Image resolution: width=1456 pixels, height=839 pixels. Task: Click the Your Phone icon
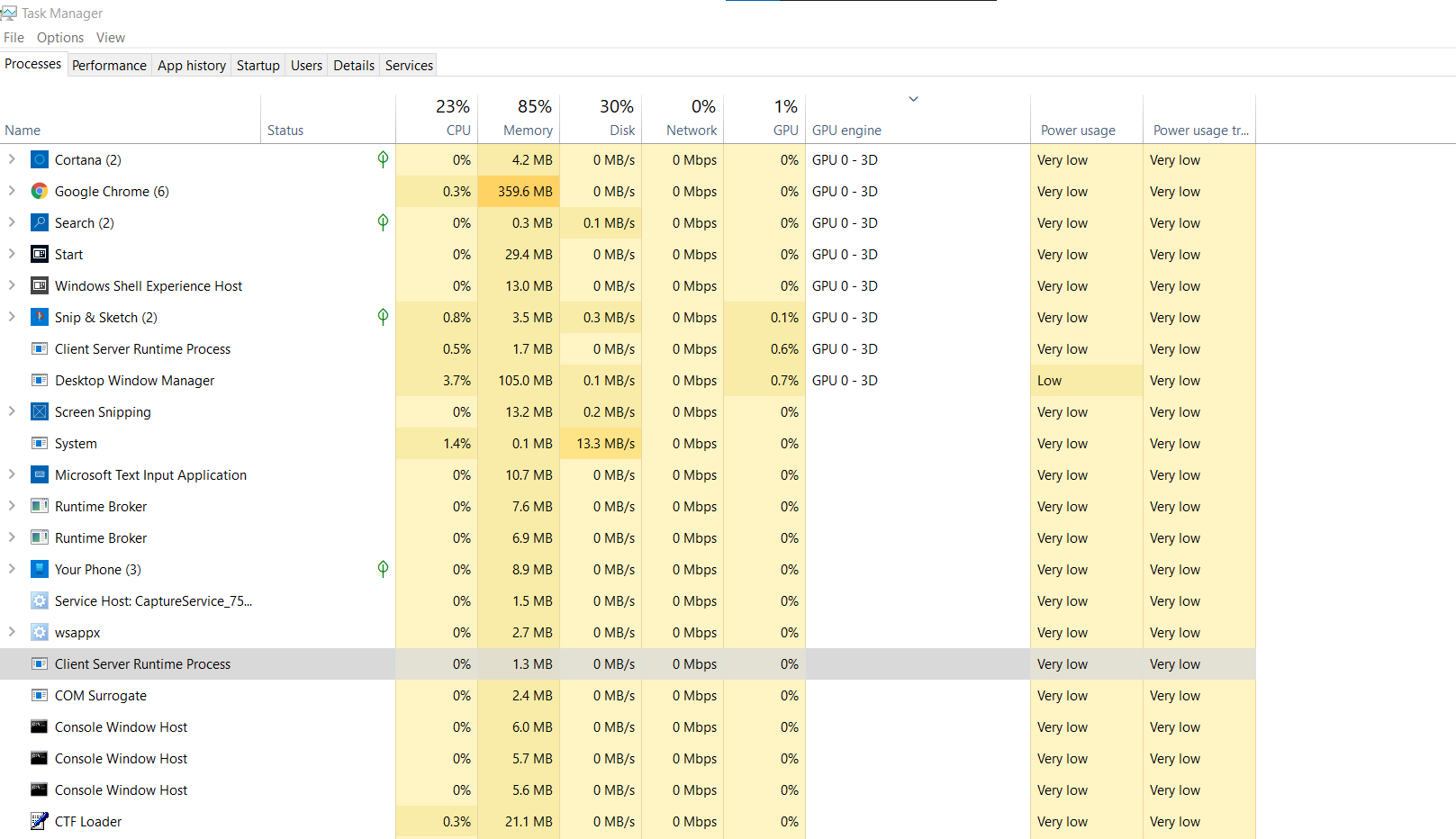pyautogui.click(x=40, y=570)
